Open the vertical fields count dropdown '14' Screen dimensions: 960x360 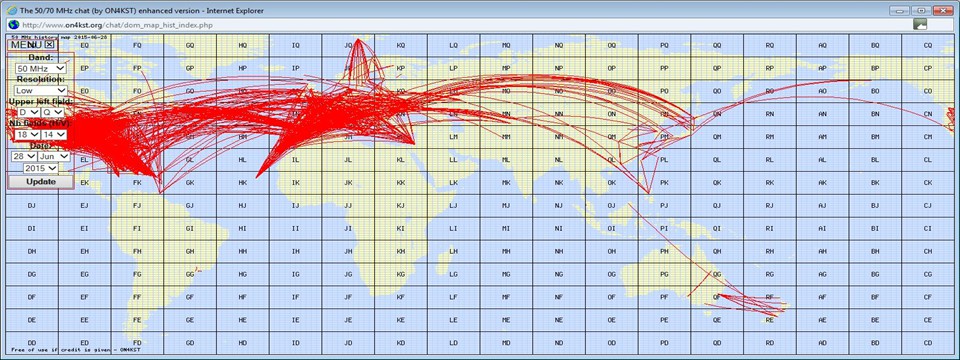point(54,135)
